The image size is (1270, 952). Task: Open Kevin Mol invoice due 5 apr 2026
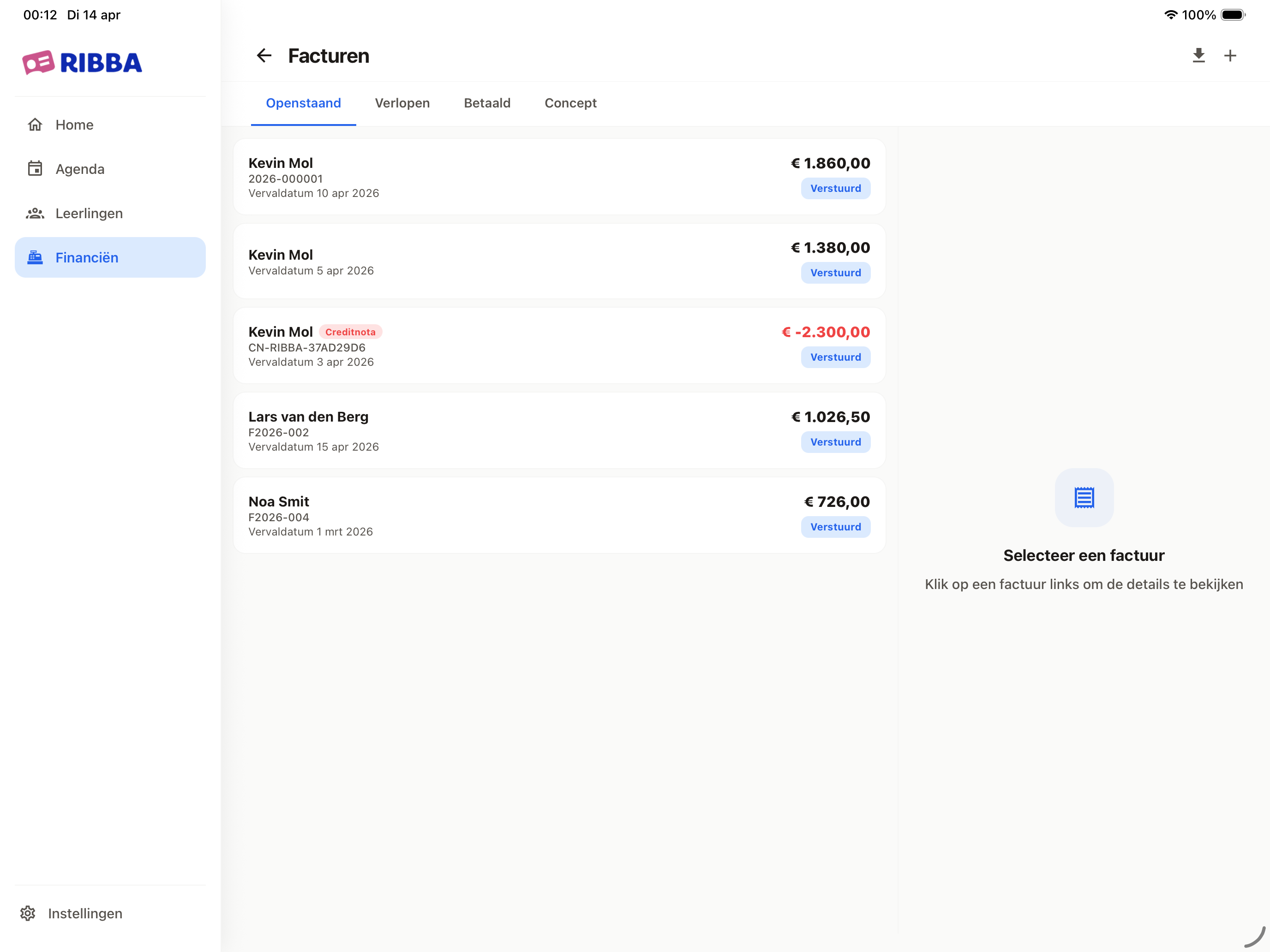[559, 261]
